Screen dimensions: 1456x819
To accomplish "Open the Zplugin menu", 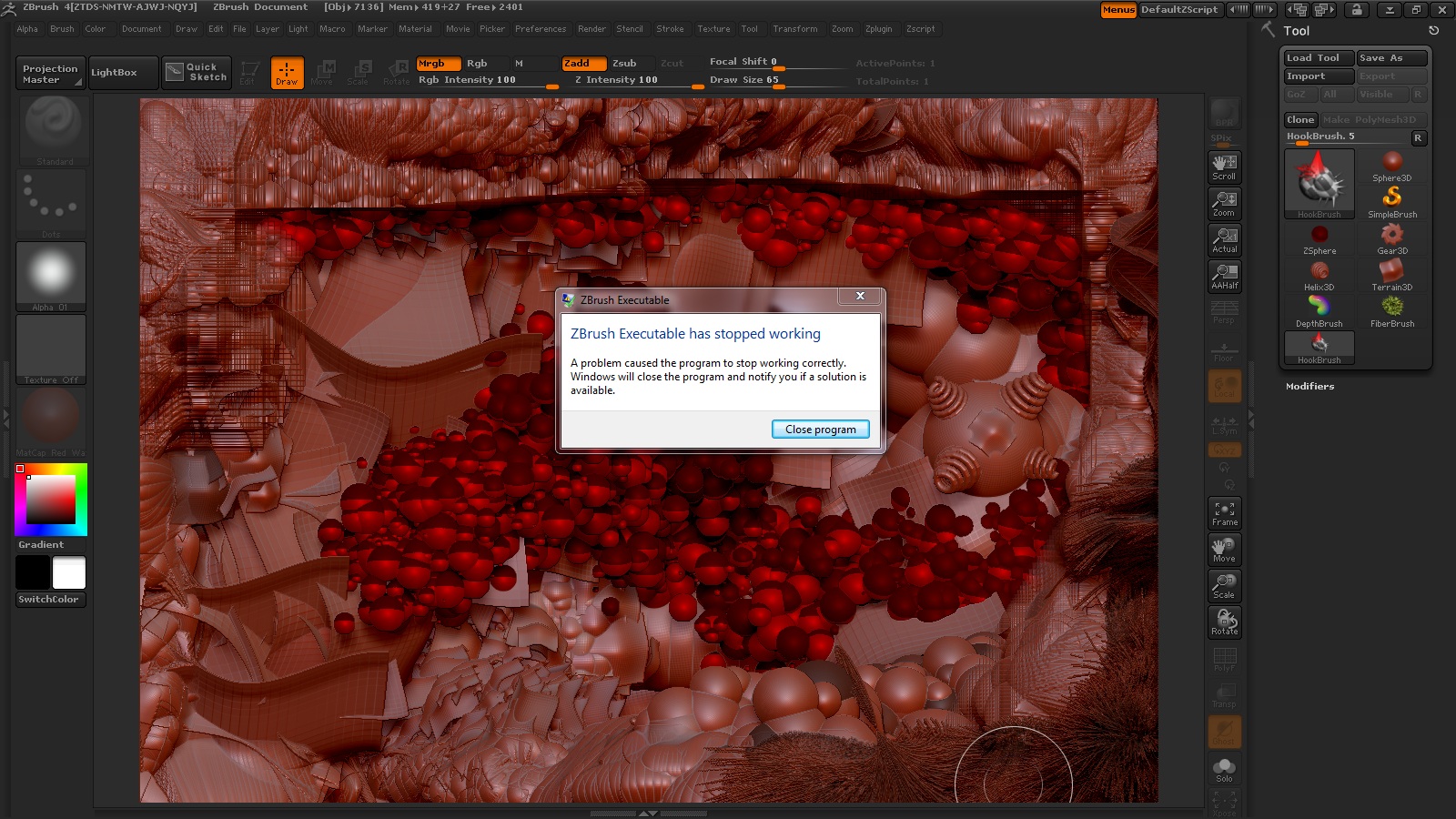I will [x=879, y=29].
